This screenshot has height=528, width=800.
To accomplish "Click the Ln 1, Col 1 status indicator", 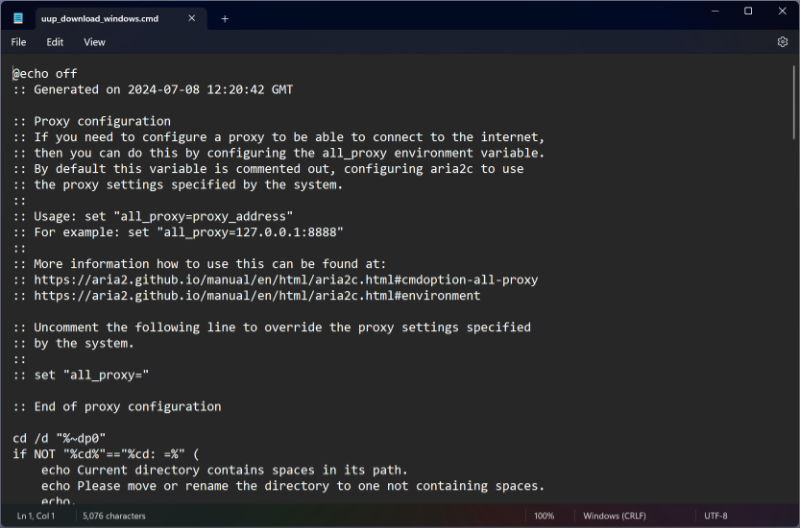I will 36,516.
